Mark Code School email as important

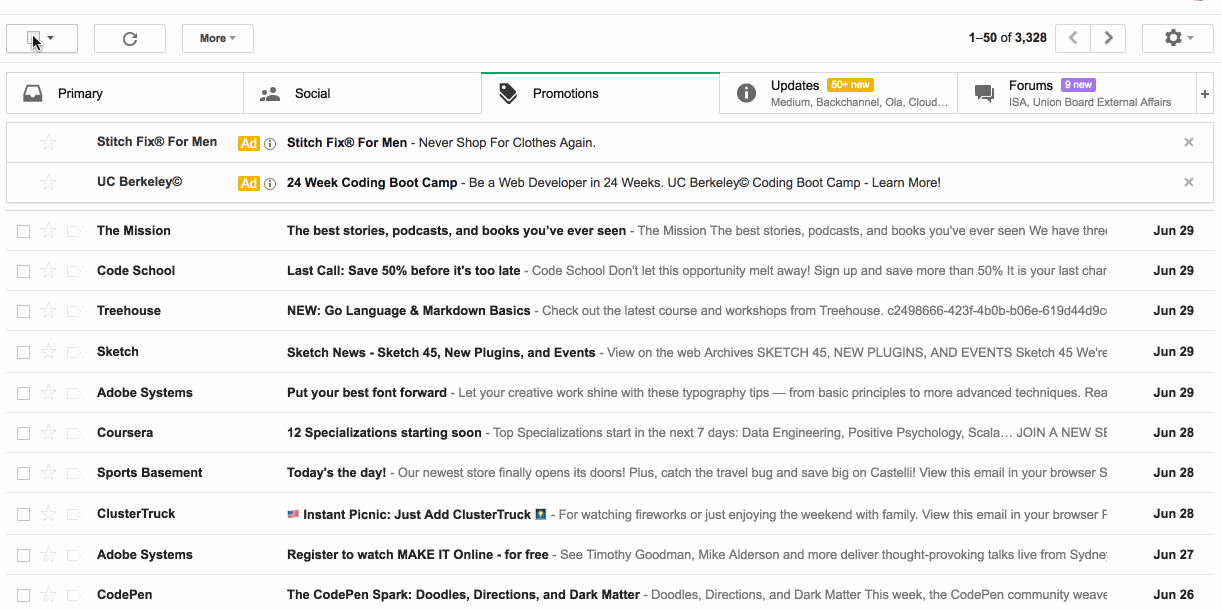73,271
